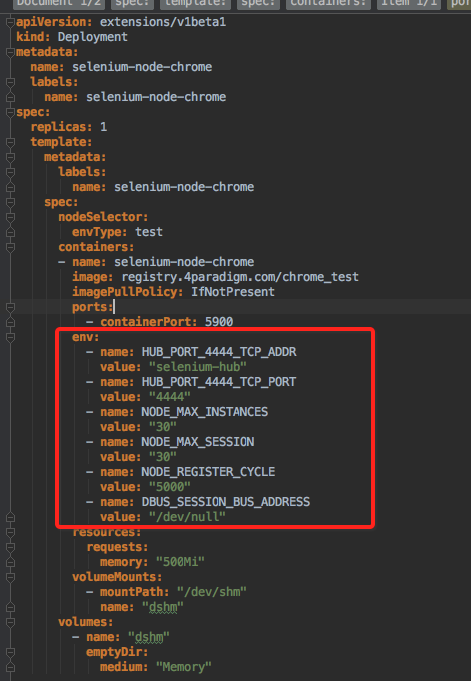Collapse the template block
The image size is (471, 681).
tap(10, 142)
